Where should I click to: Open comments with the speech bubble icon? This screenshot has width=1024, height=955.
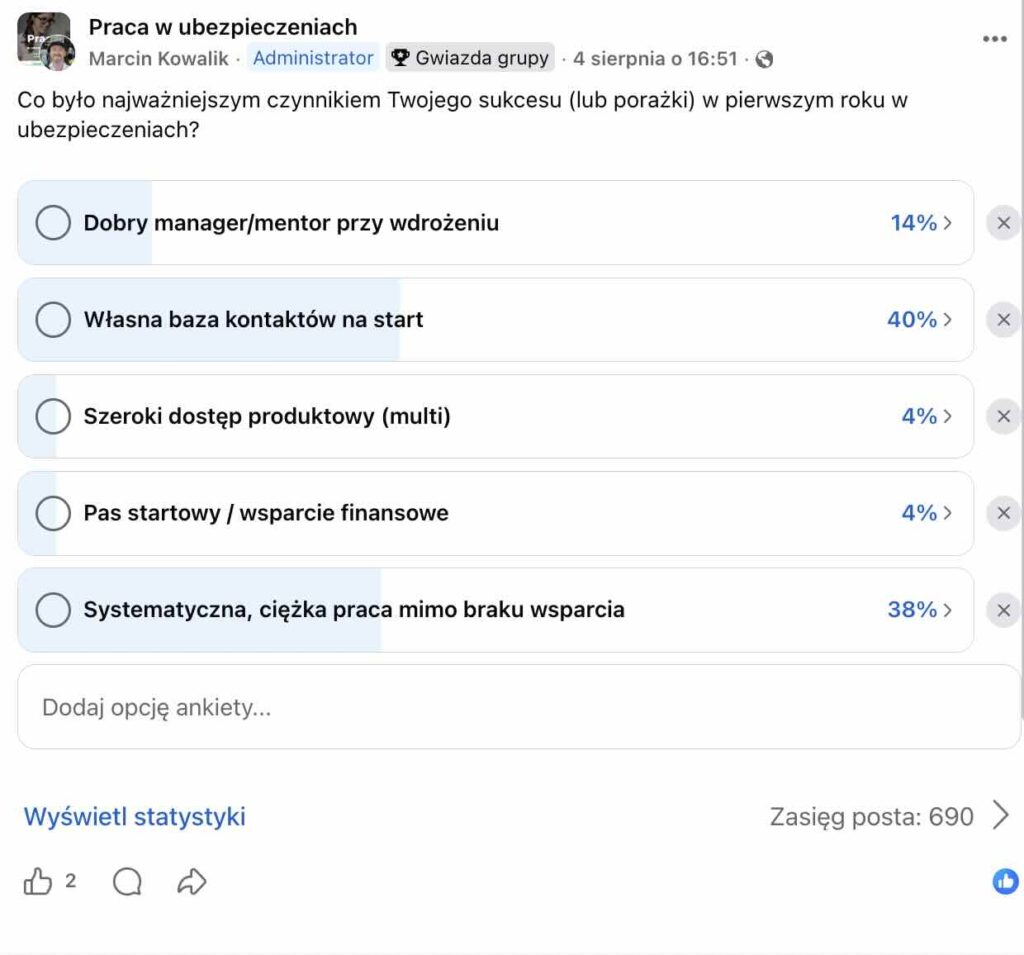tap(127, 881)
